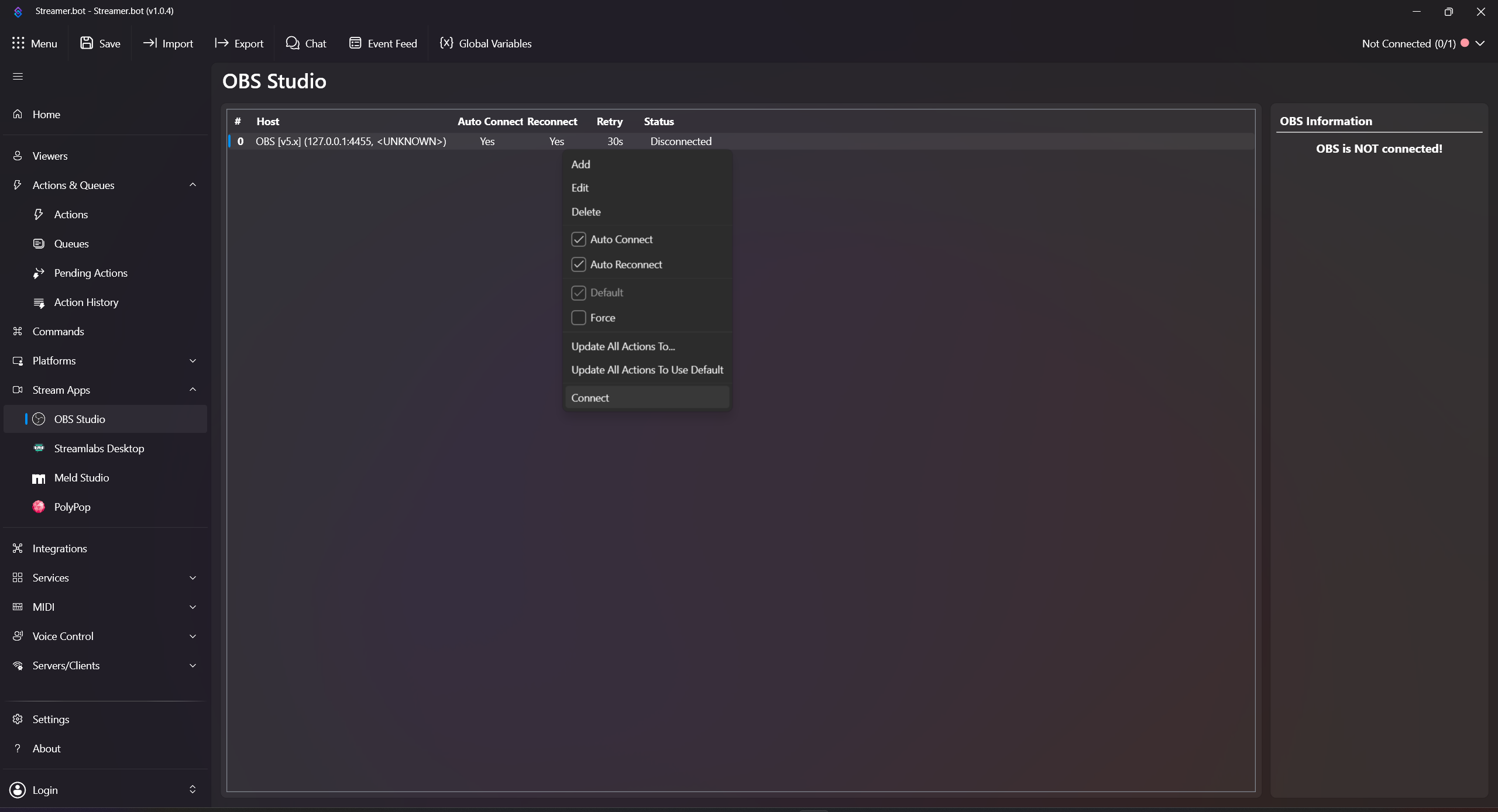Open Streamlabs Desktop in sidebar
The width and height of the screenshot is (1498, 812).
tap(99, 449)
